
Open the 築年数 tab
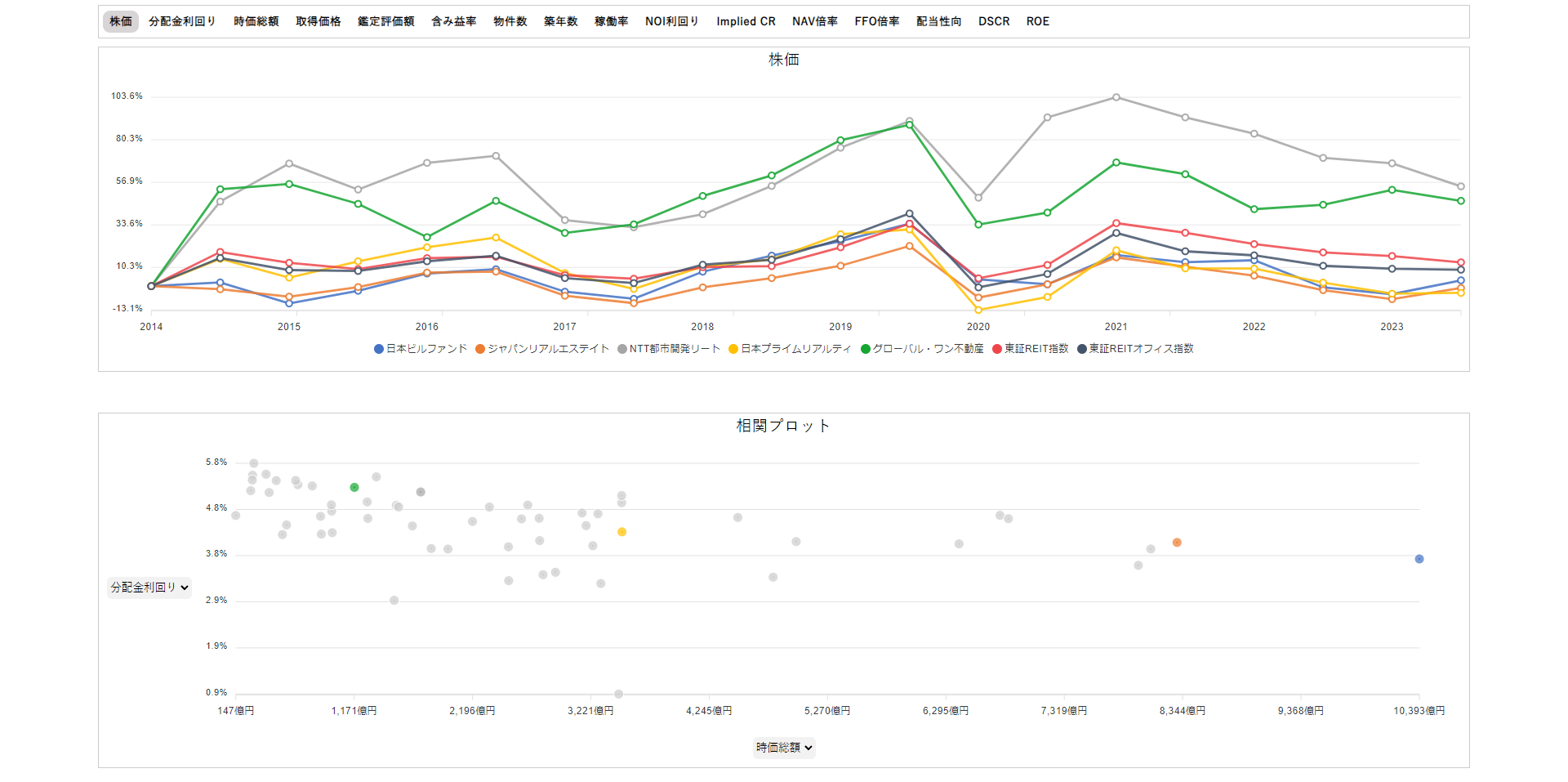[x=561, y=21]
